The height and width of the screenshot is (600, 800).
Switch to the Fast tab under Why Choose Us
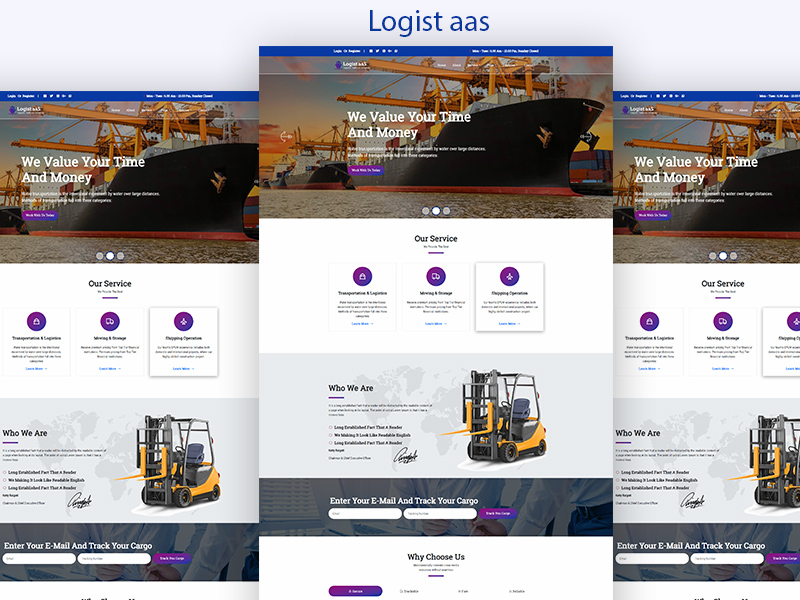pyautogui.click(x=463, y=591)
